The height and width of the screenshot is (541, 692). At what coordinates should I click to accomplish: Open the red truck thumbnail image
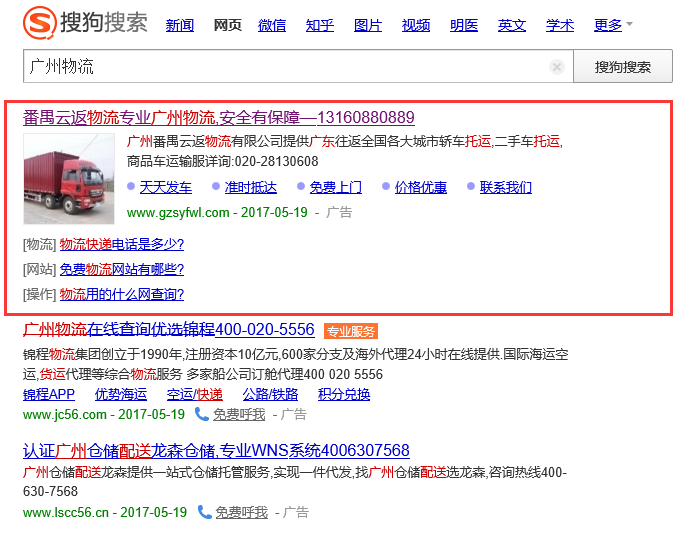[x=69, y=179]
